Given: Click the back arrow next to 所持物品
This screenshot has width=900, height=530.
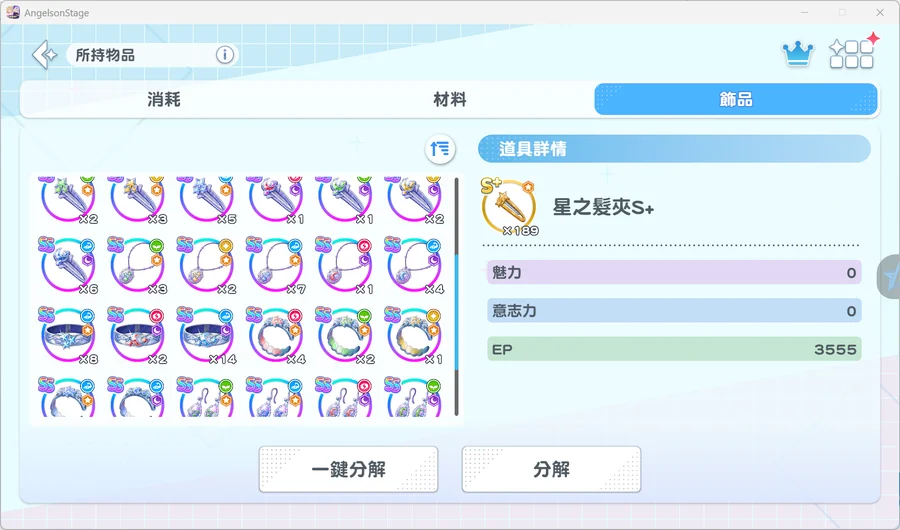Looking at the screenshot, I should tap(45, 55).
